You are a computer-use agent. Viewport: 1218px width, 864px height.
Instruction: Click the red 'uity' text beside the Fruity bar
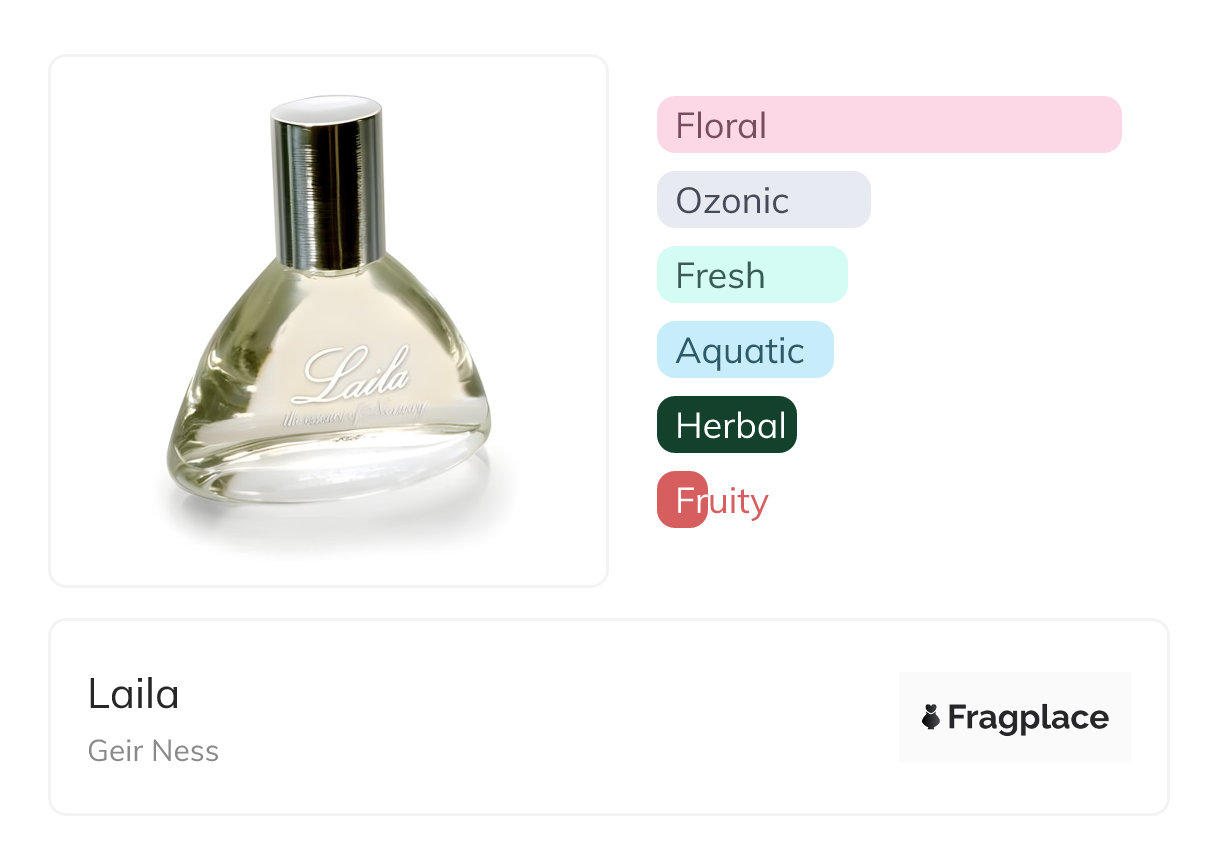click(x=738, y=501)
